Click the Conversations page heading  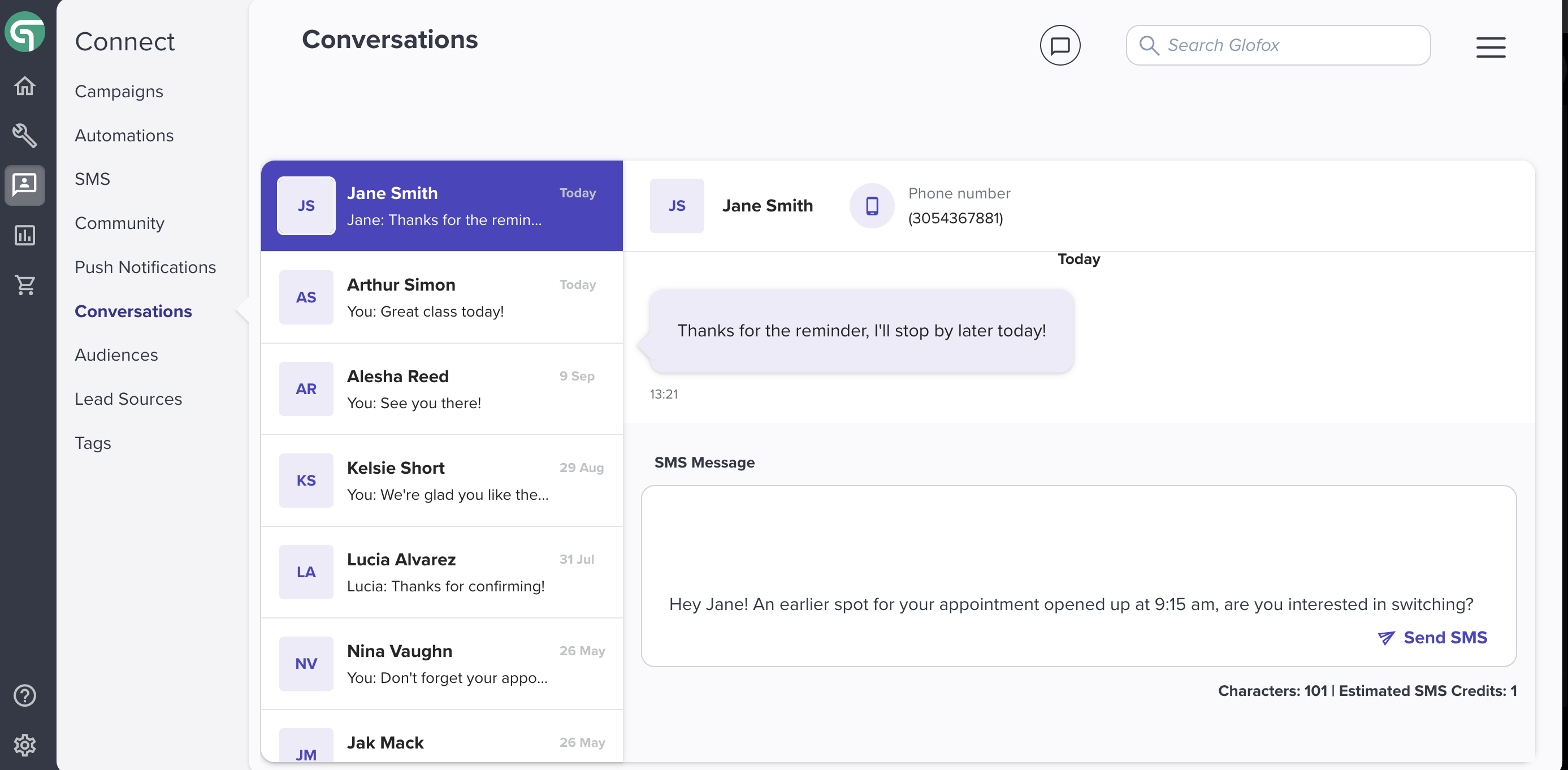click(x=389, y=40)
